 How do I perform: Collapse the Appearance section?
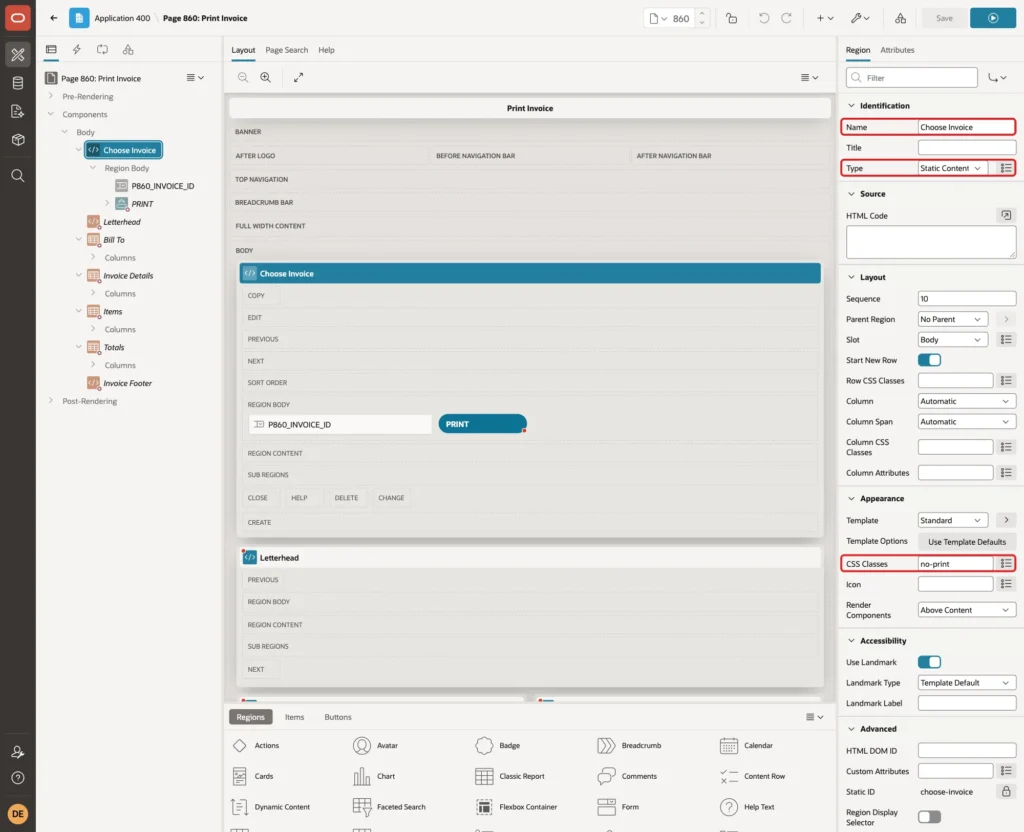pyautogui.click(x=851, y=498)
